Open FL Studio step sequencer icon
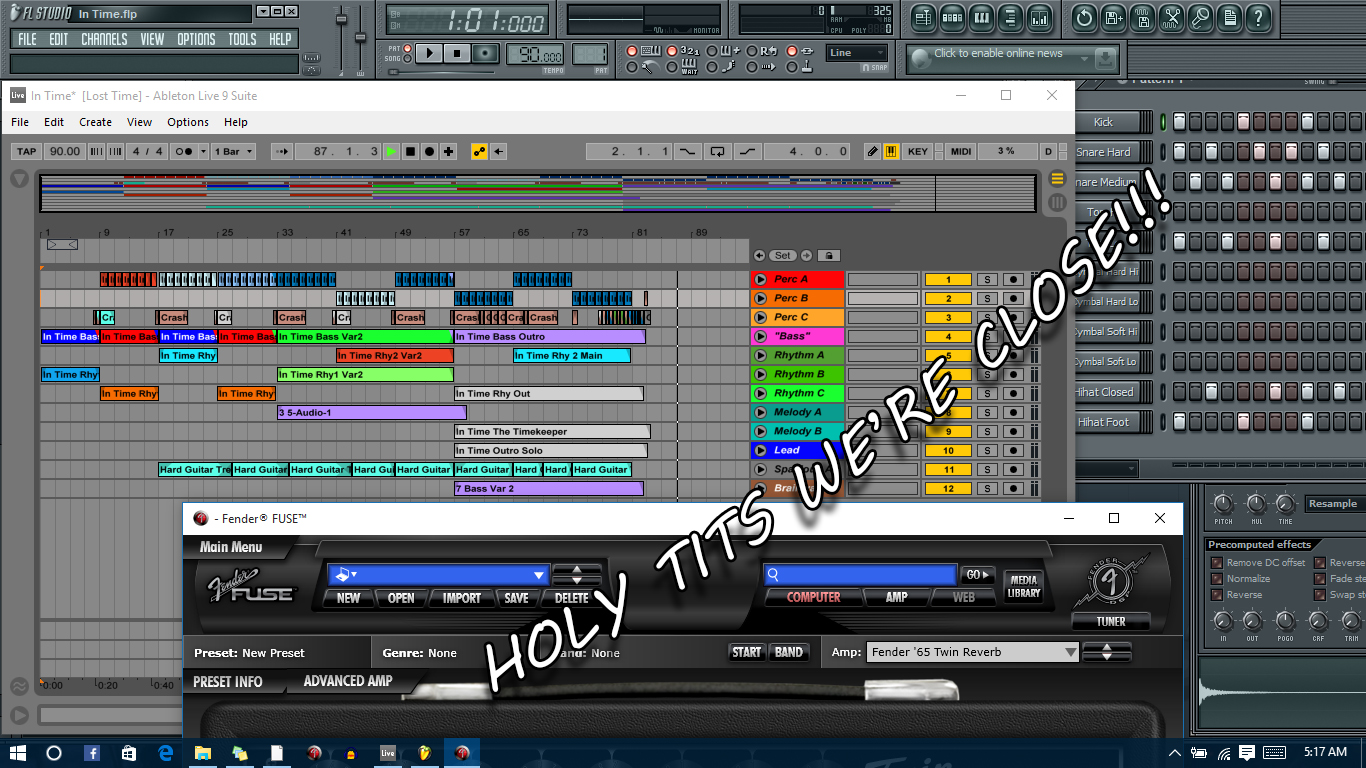Viewport: 1366px width, 768px height. (x=952, y=18)
